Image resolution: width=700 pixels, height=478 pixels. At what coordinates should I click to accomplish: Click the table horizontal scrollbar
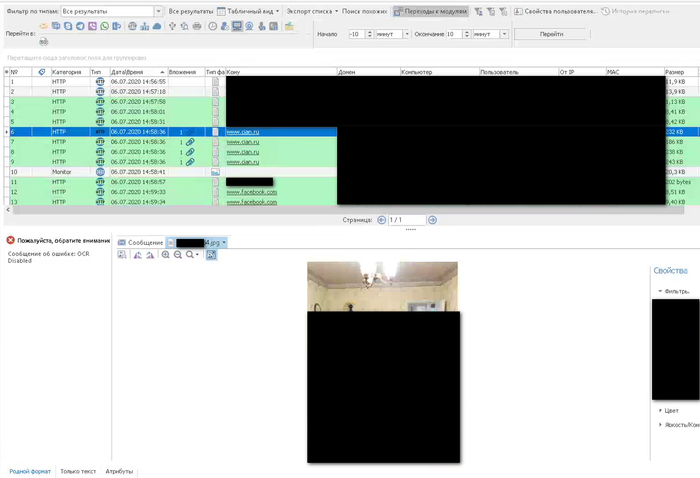(x=348, y=210)
